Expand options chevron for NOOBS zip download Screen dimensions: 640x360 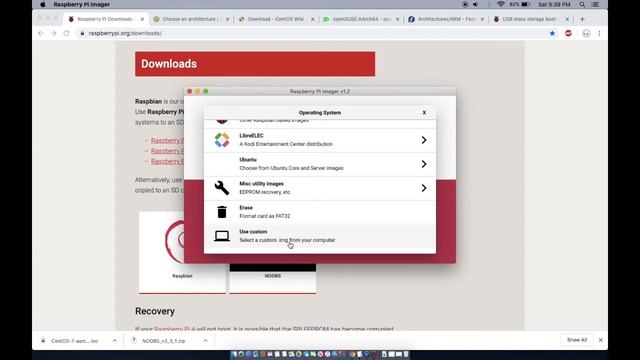(x=205, y=340)
